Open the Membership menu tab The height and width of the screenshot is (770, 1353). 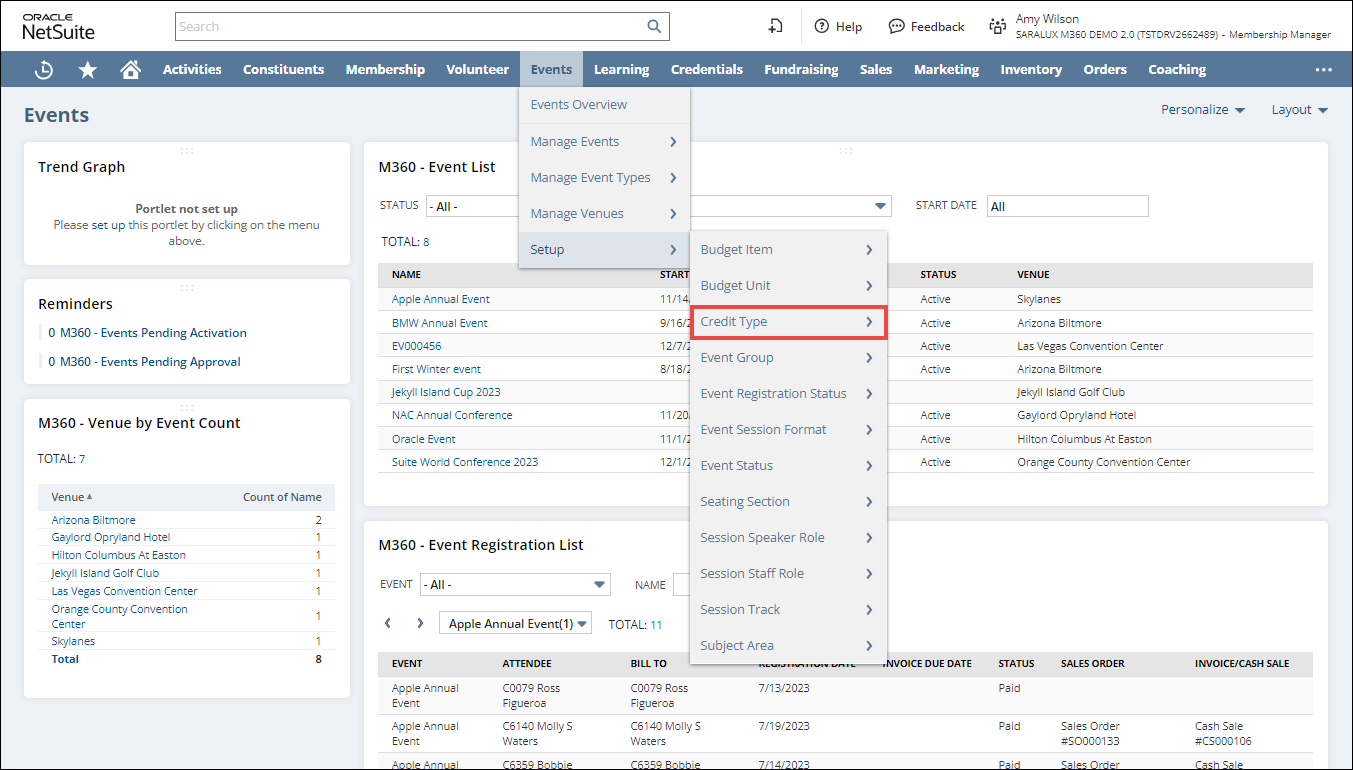[x=385, y=70]
